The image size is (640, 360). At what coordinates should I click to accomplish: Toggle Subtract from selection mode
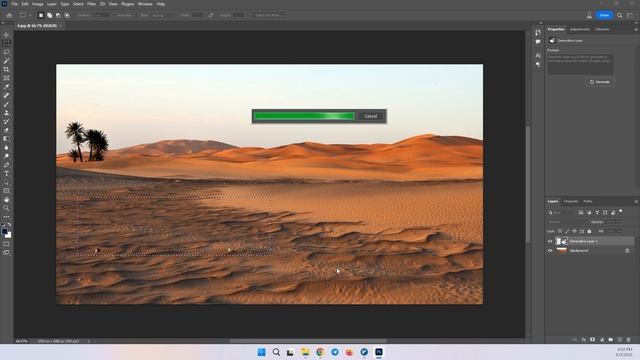tap(58, 15)
